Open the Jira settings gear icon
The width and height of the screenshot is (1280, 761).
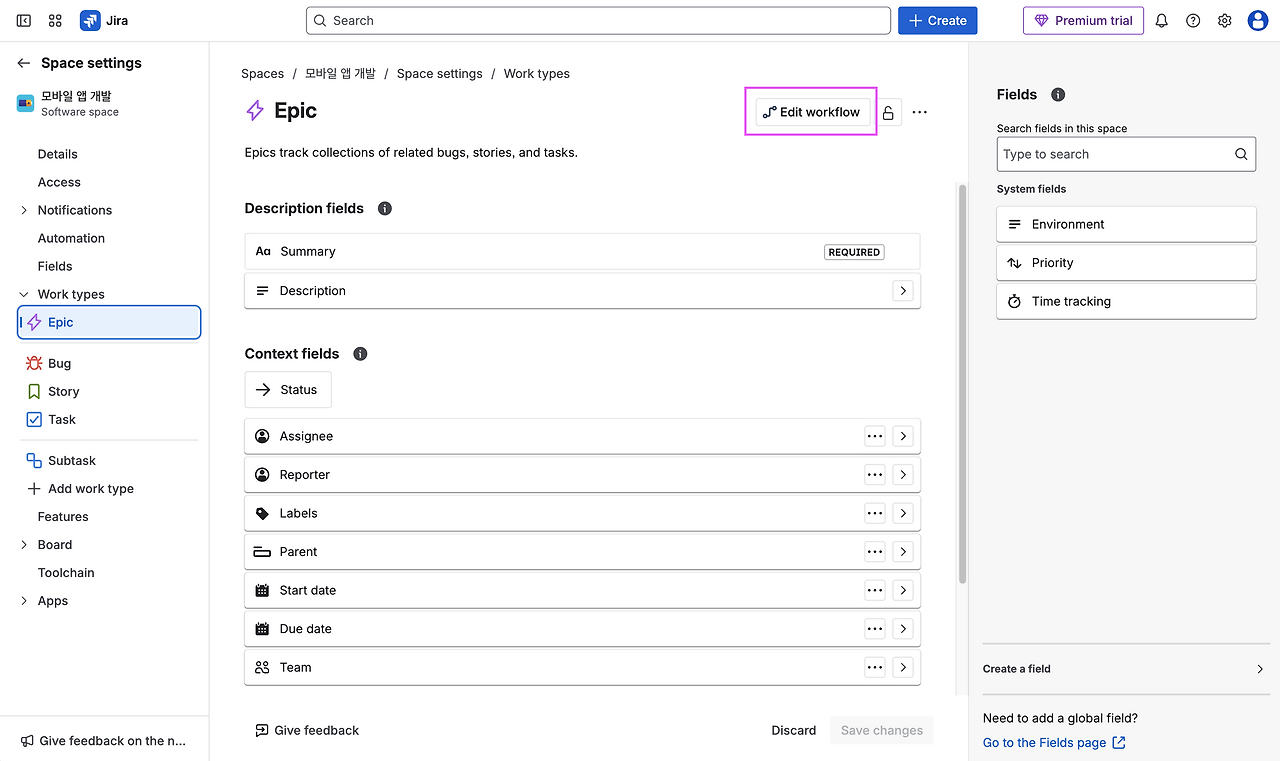tap(1225, 21)
